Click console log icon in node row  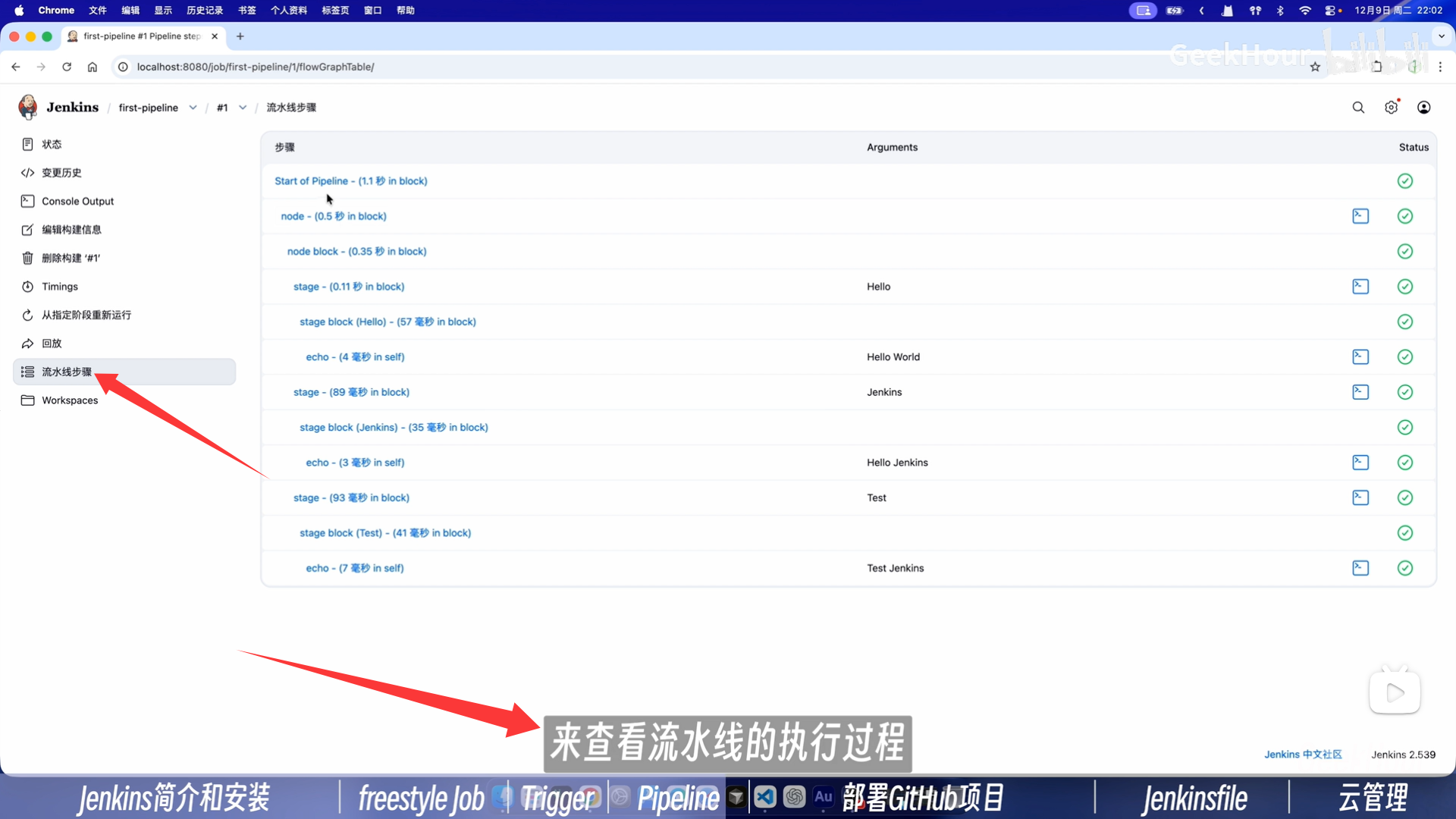coord(1360,216)
